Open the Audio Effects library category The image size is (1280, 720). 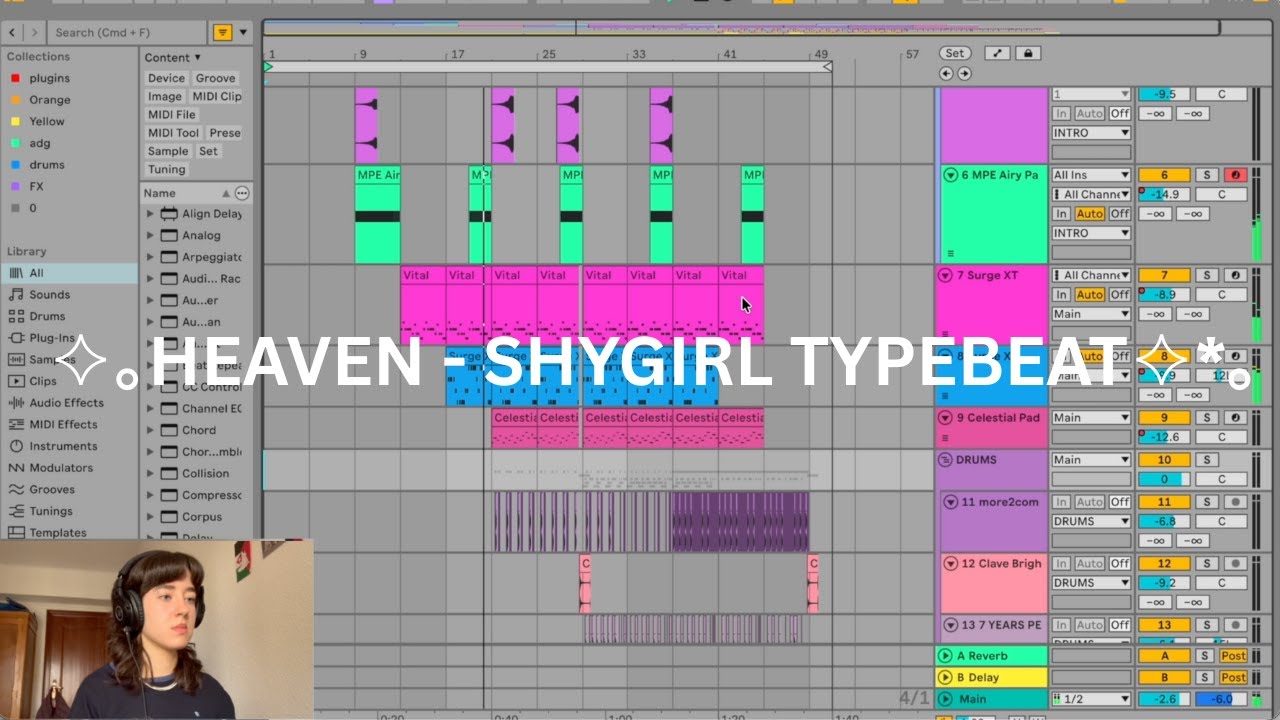(x=66, y=403)
